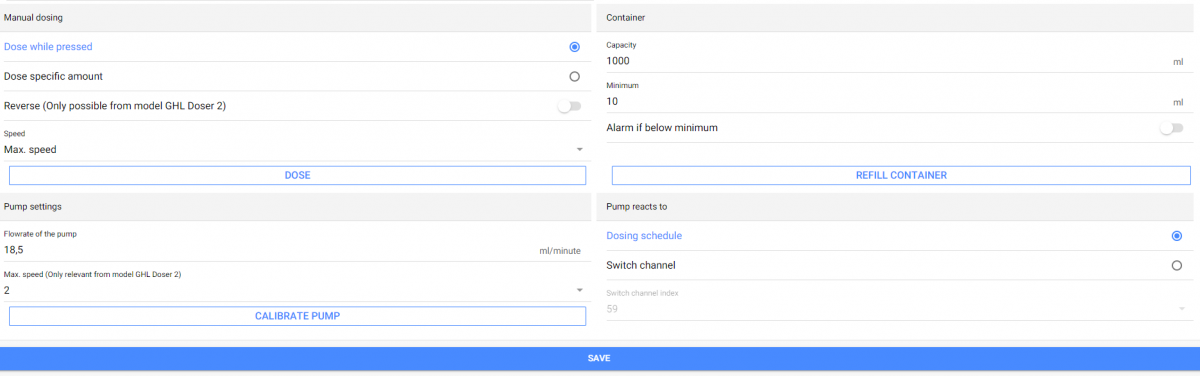This screenshot has width=1200, height=376.
Task: Click the blue SAVE bar
Action: tap(600, 358)
